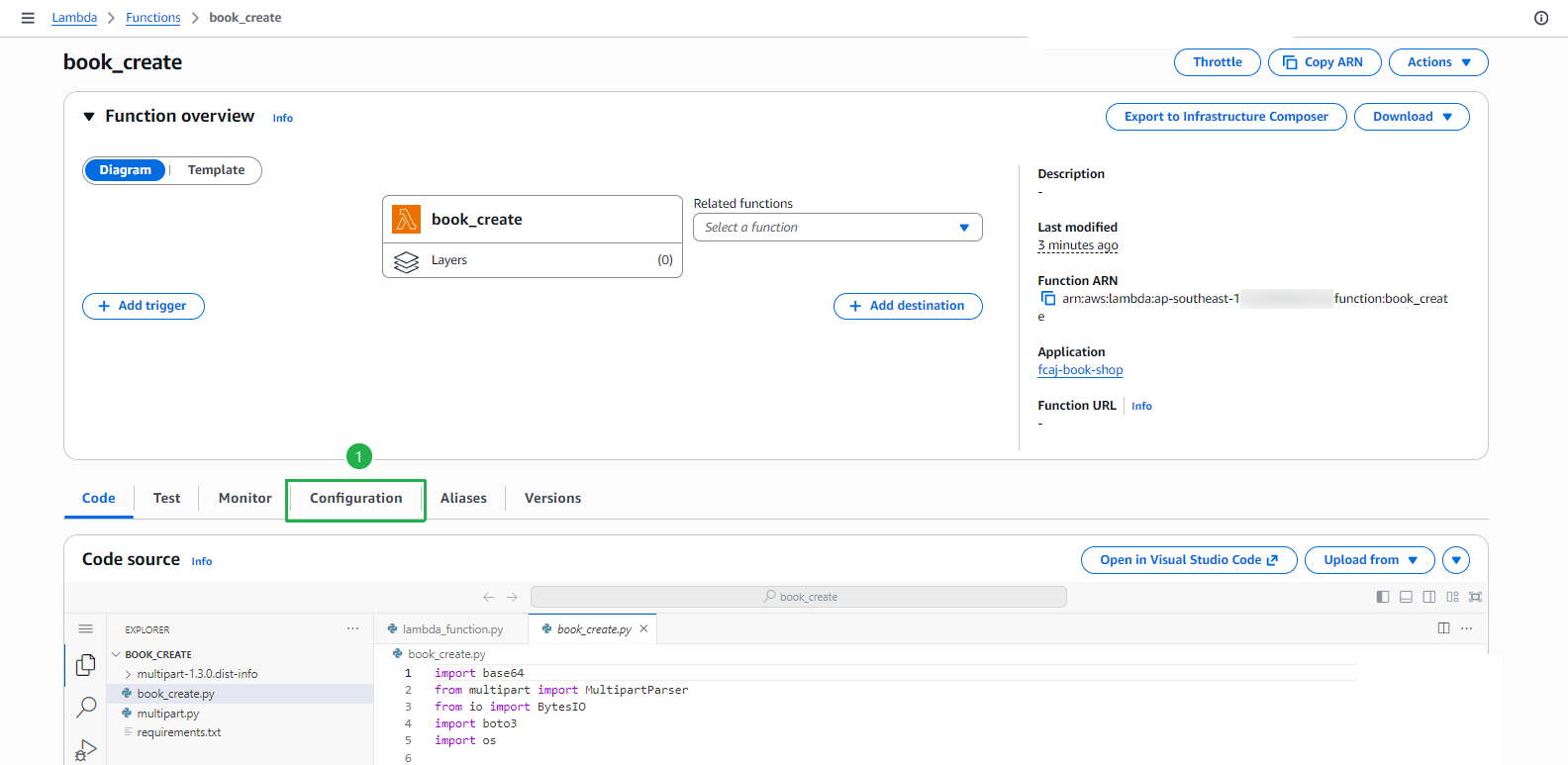Click the Layers row in the diagram
This screenshot has width=1568, height=765.
pos(533,260)
